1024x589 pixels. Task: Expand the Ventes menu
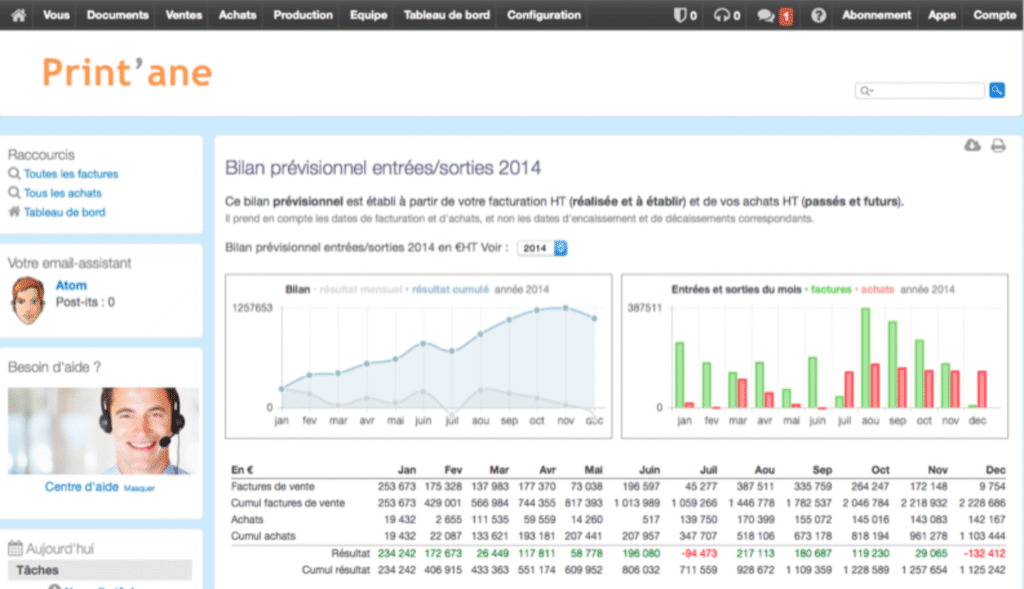(184, 15)
